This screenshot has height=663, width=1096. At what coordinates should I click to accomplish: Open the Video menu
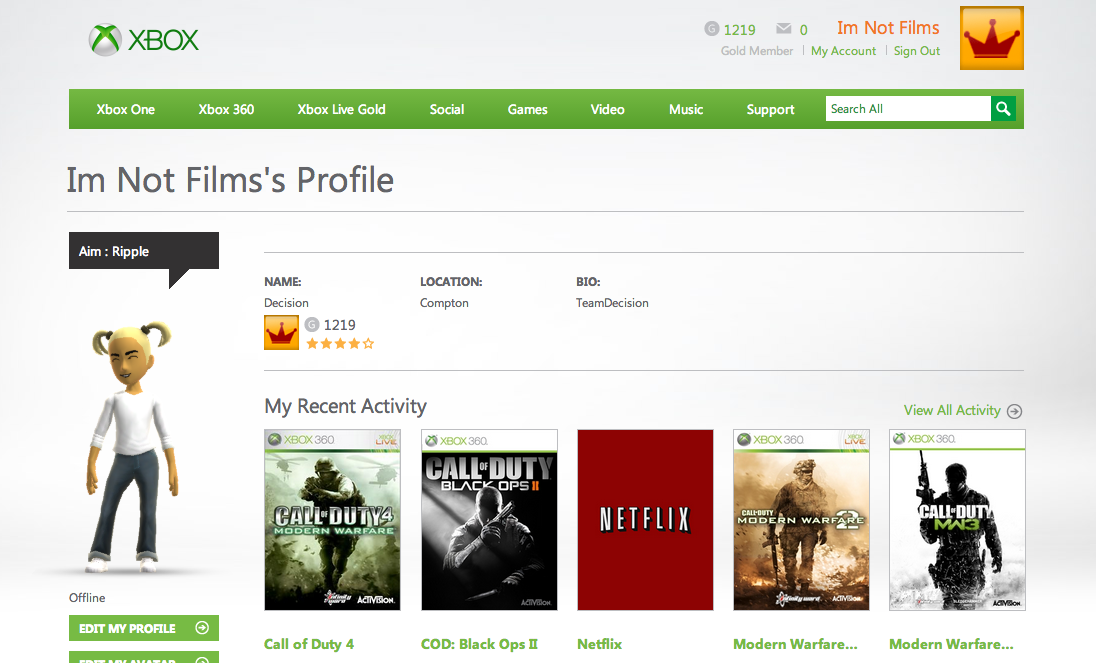pyautogui.click(x=607, y=109)
